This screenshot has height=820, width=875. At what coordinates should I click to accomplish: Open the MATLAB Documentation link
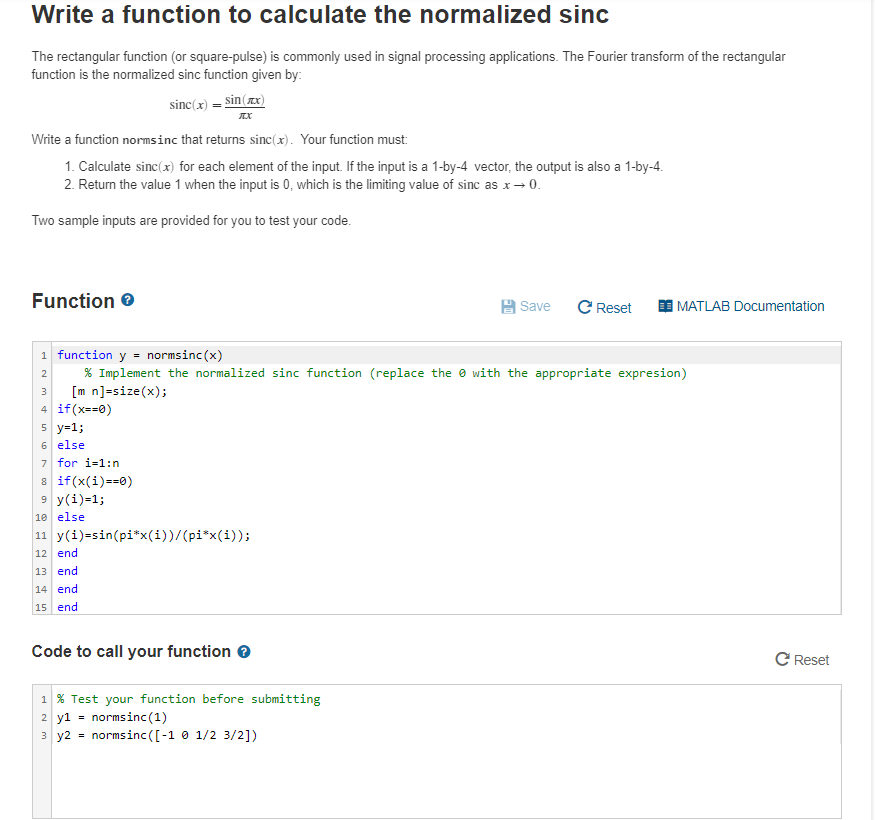[x=742, y=306]
